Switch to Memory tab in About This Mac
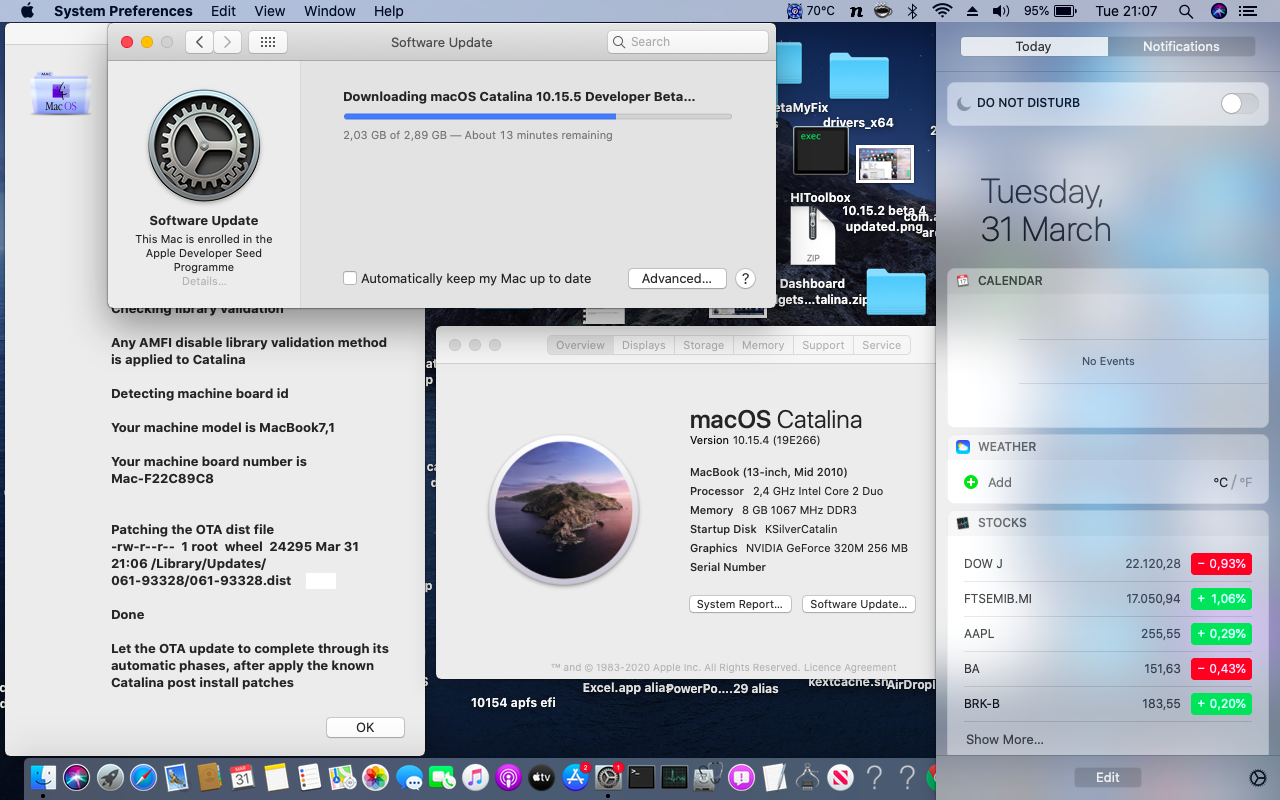Viewport: 1280px width, 800px height. pos(763,345)
